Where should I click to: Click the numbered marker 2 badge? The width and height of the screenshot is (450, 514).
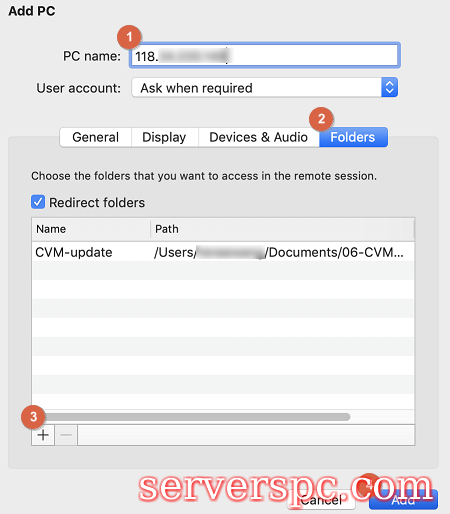[321, 119]
